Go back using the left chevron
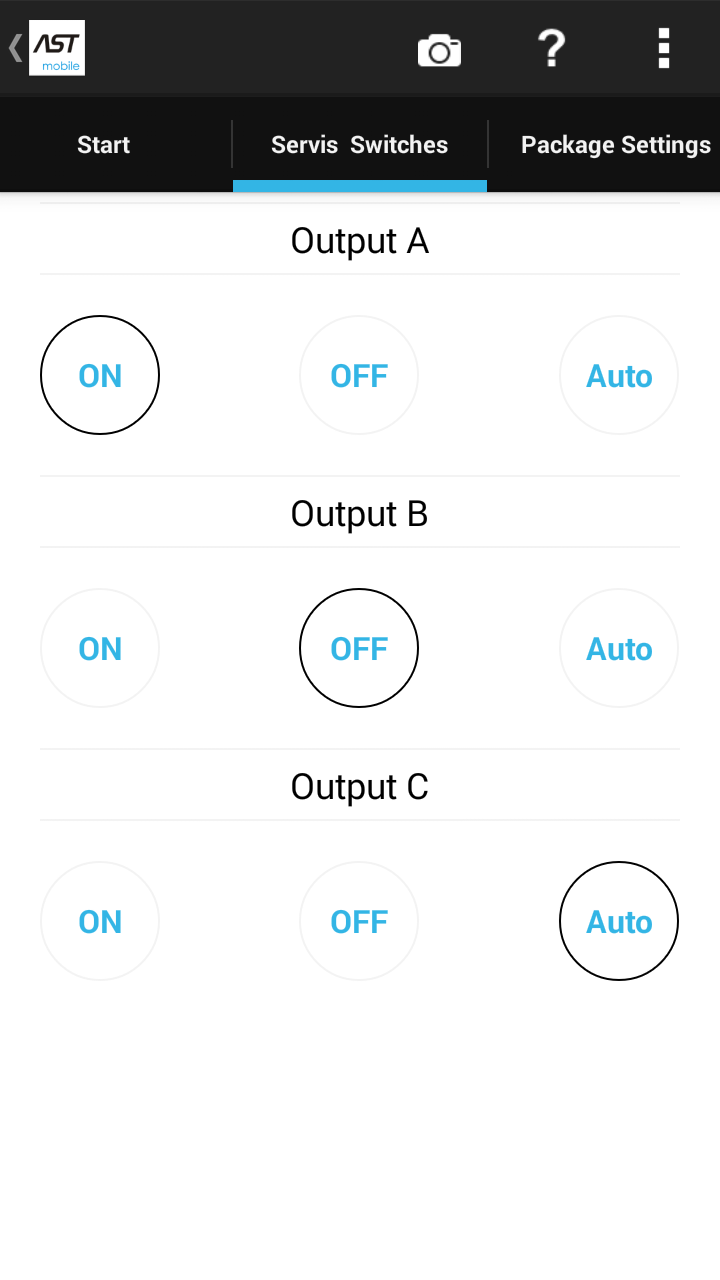Screen dimensions: 720x1280 click(15, 48)
